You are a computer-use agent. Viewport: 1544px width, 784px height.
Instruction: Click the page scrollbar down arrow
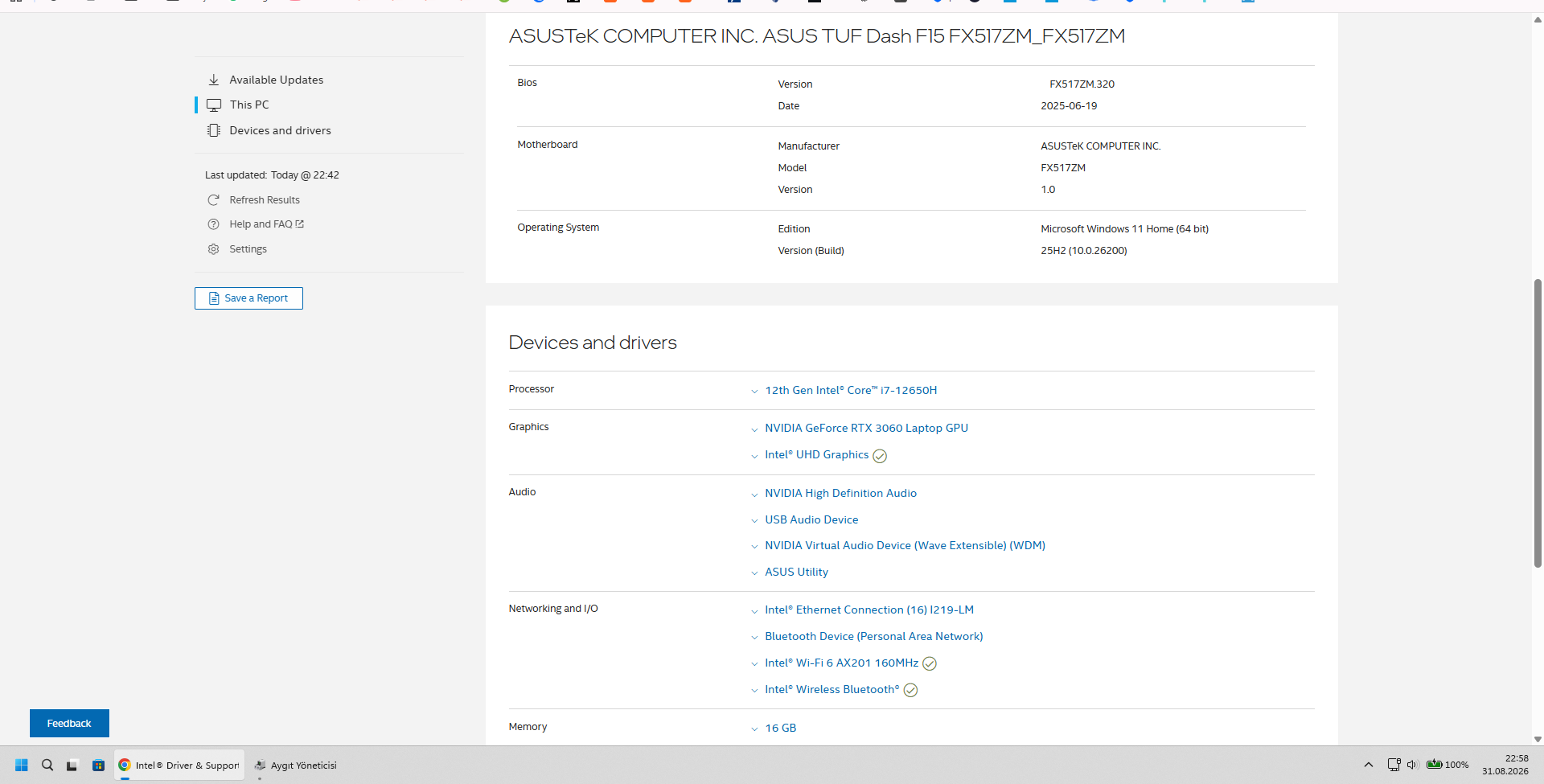(x=1538, y=739)
